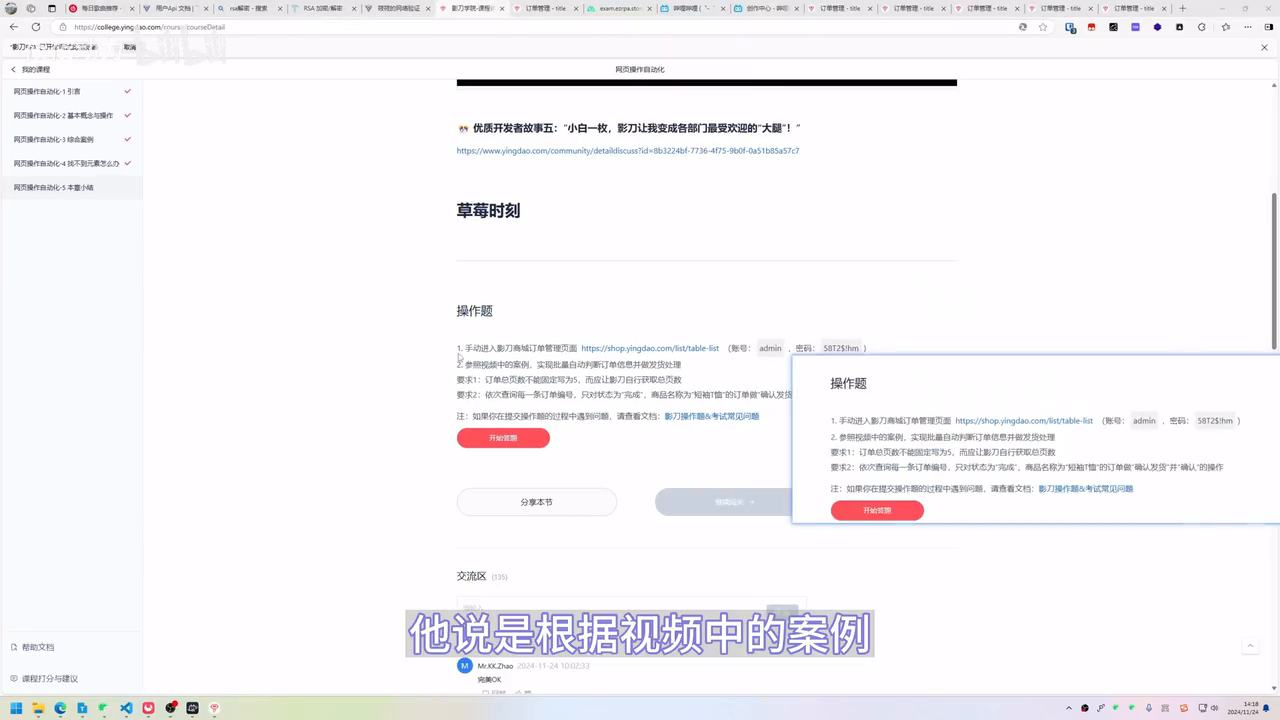Switch to the RSA 加密/解密 tab

(x=323, y=8)
